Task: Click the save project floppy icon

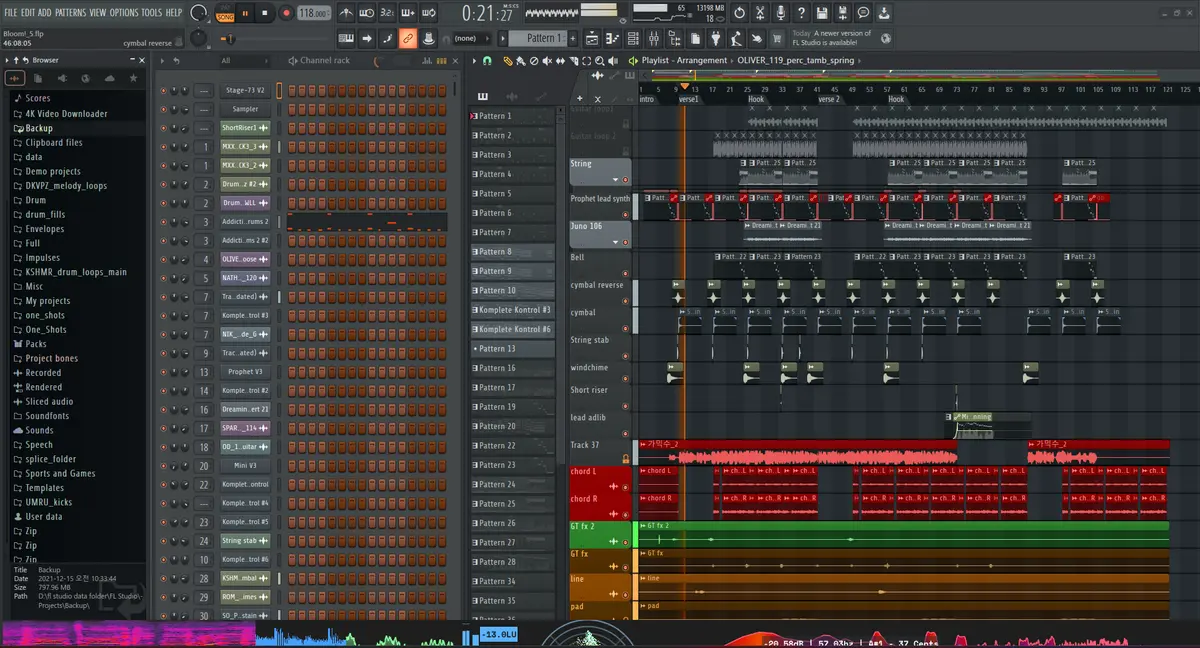Action: pyautogui.click(x=821, y=13)
